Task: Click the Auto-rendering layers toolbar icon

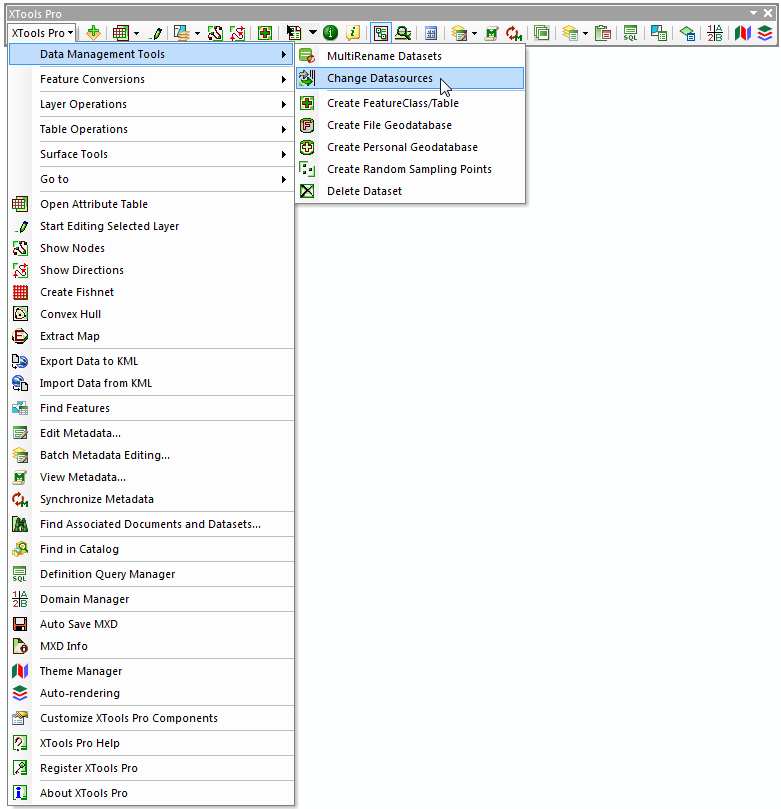Action: tap(765, 33)
